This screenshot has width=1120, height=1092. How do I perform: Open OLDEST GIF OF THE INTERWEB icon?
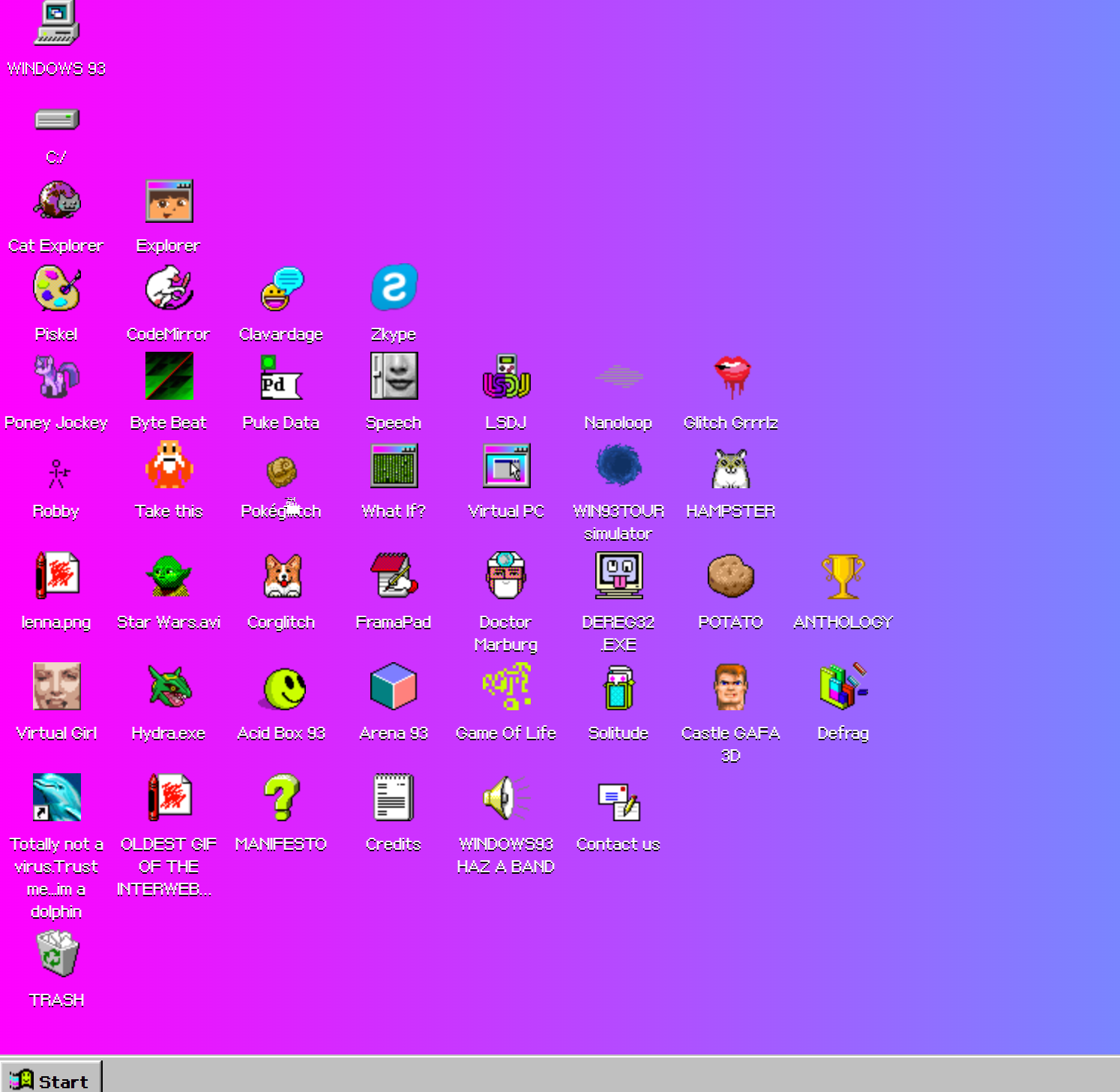click(x=169, y=797)
